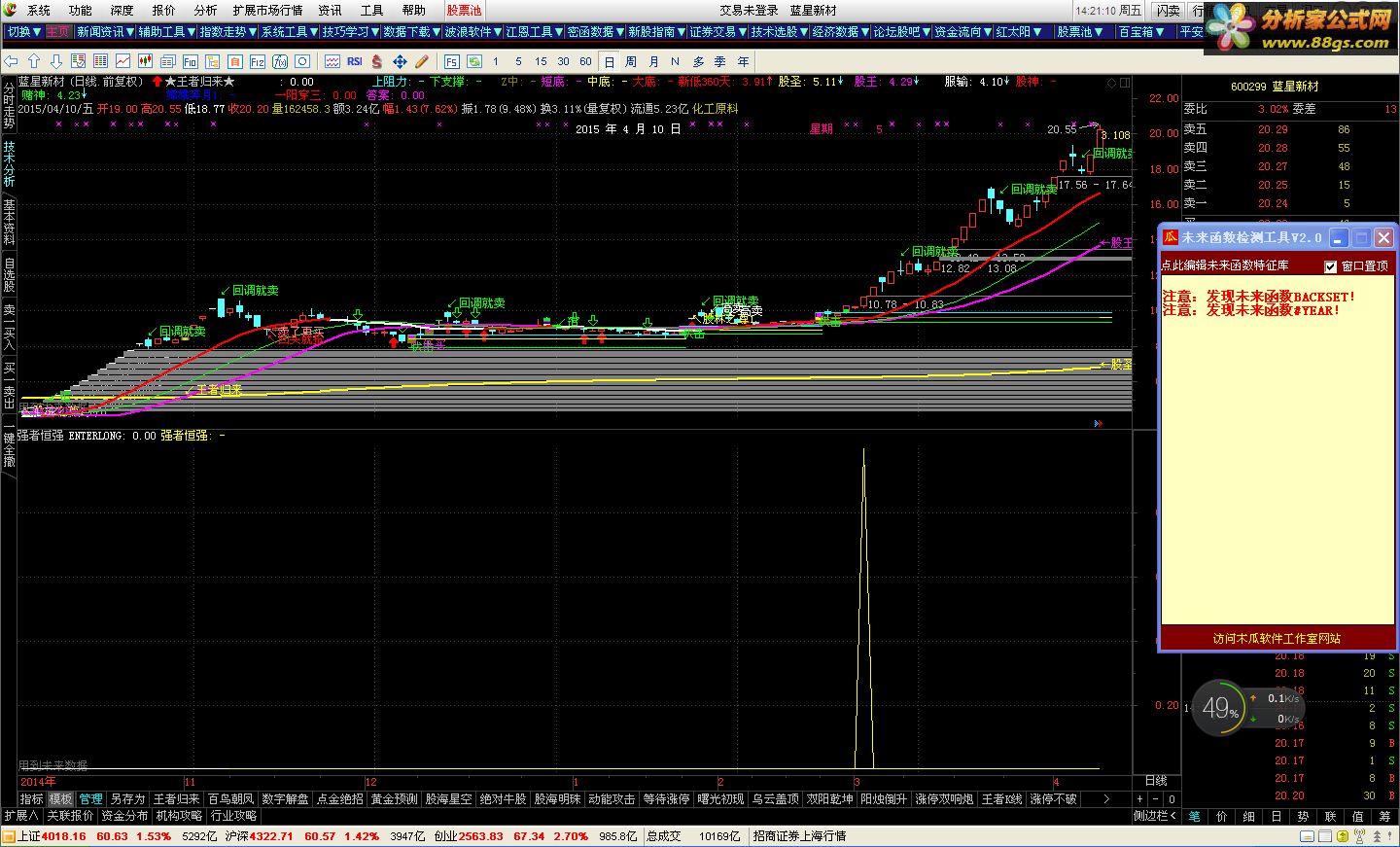Screen dimensions: 1400x847
Task: Expand the 数据下载 dropdown
Action: (412, 32)
